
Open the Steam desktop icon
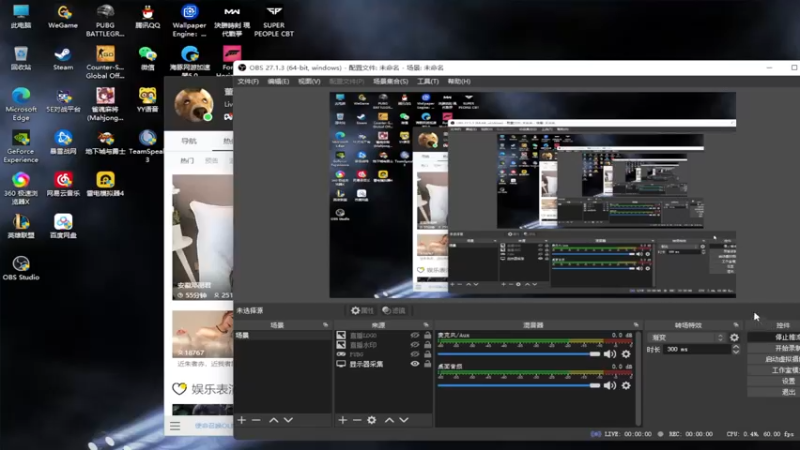click(x=63, y=59)
